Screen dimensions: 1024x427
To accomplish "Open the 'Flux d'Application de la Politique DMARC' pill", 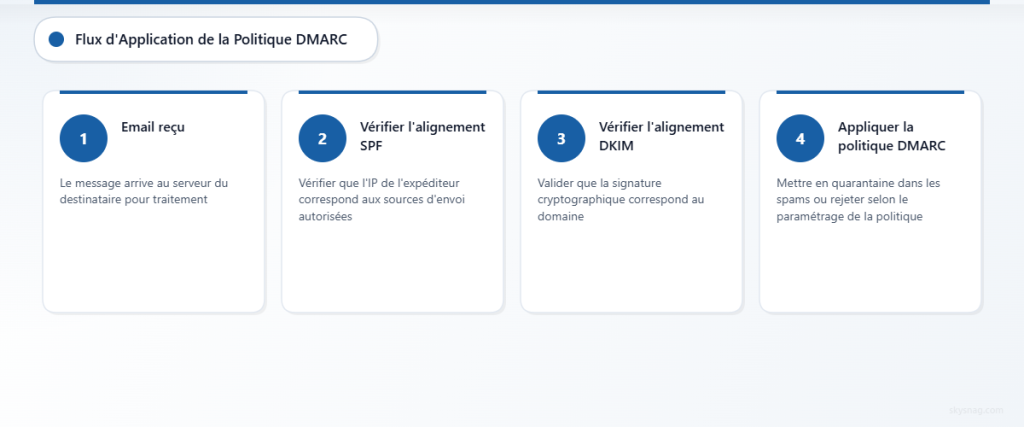I will pyautogui.click(x=206, y=40).
